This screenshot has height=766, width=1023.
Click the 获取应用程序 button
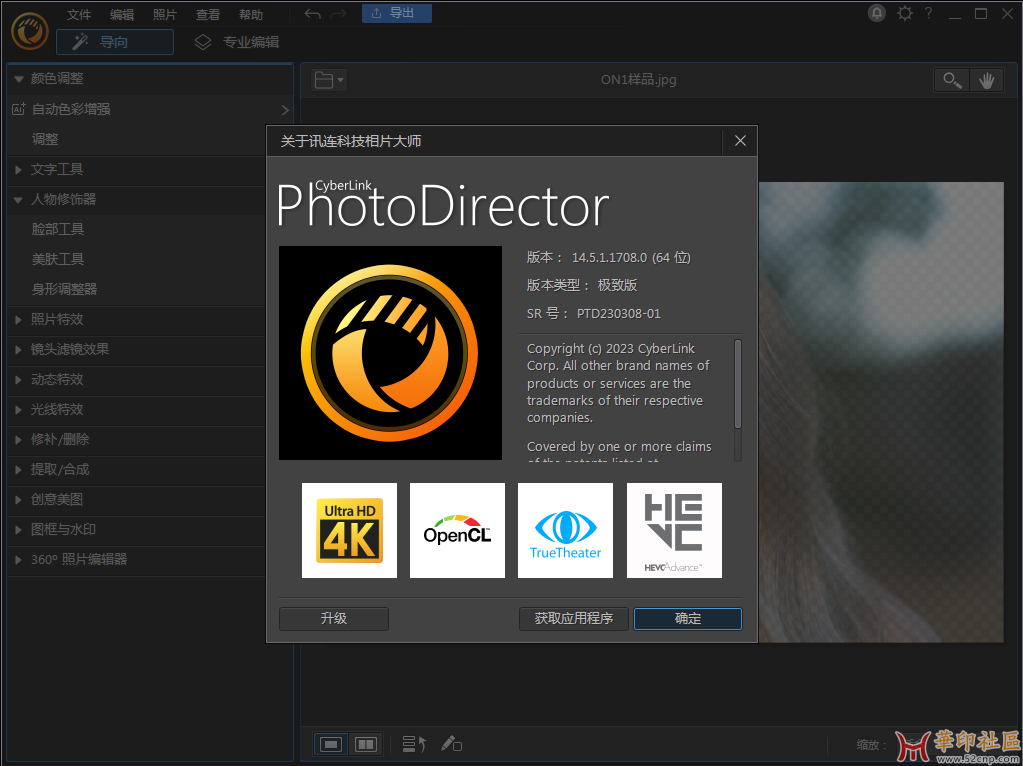point(574,619)
